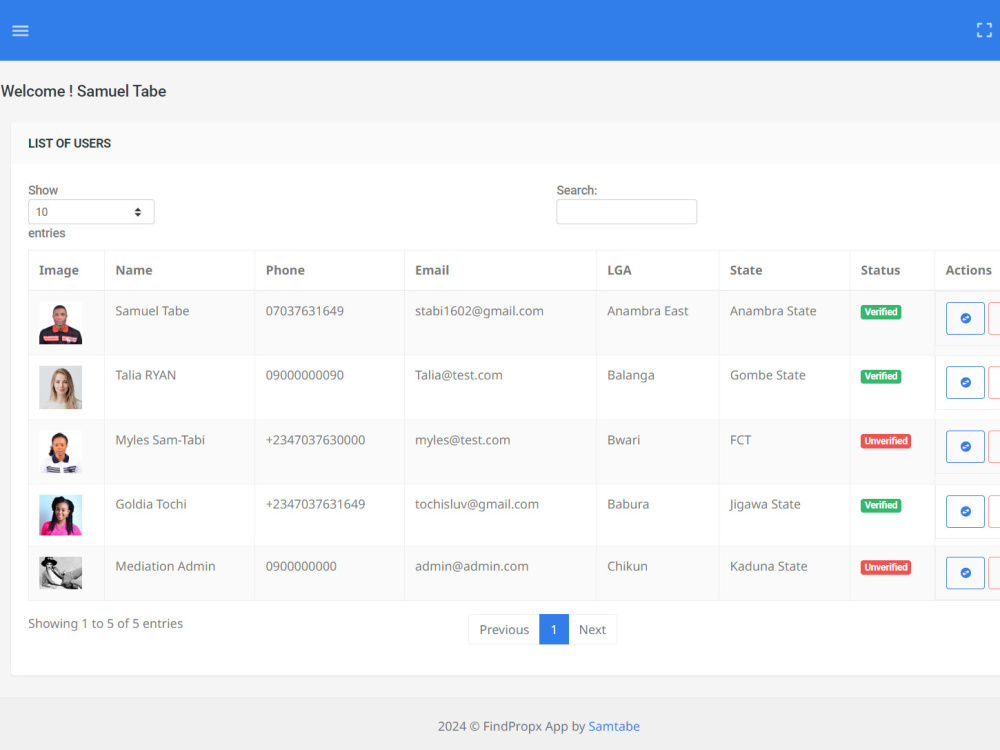Select the name Goldia Tochi
This screenshot has width=1000, height=750.
point(151,504)
